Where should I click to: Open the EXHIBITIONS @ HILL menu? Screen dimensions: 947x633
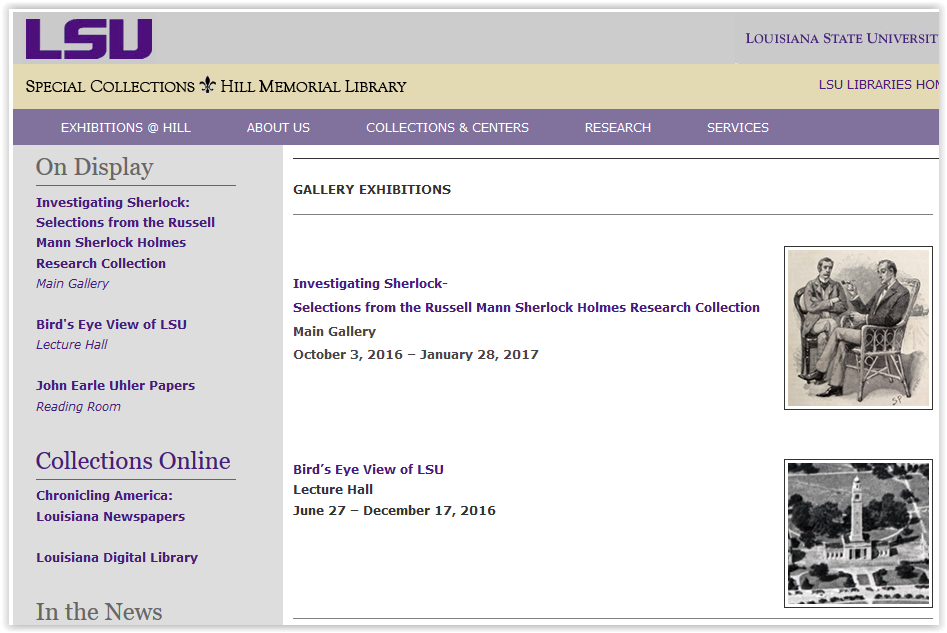point(125,127)
